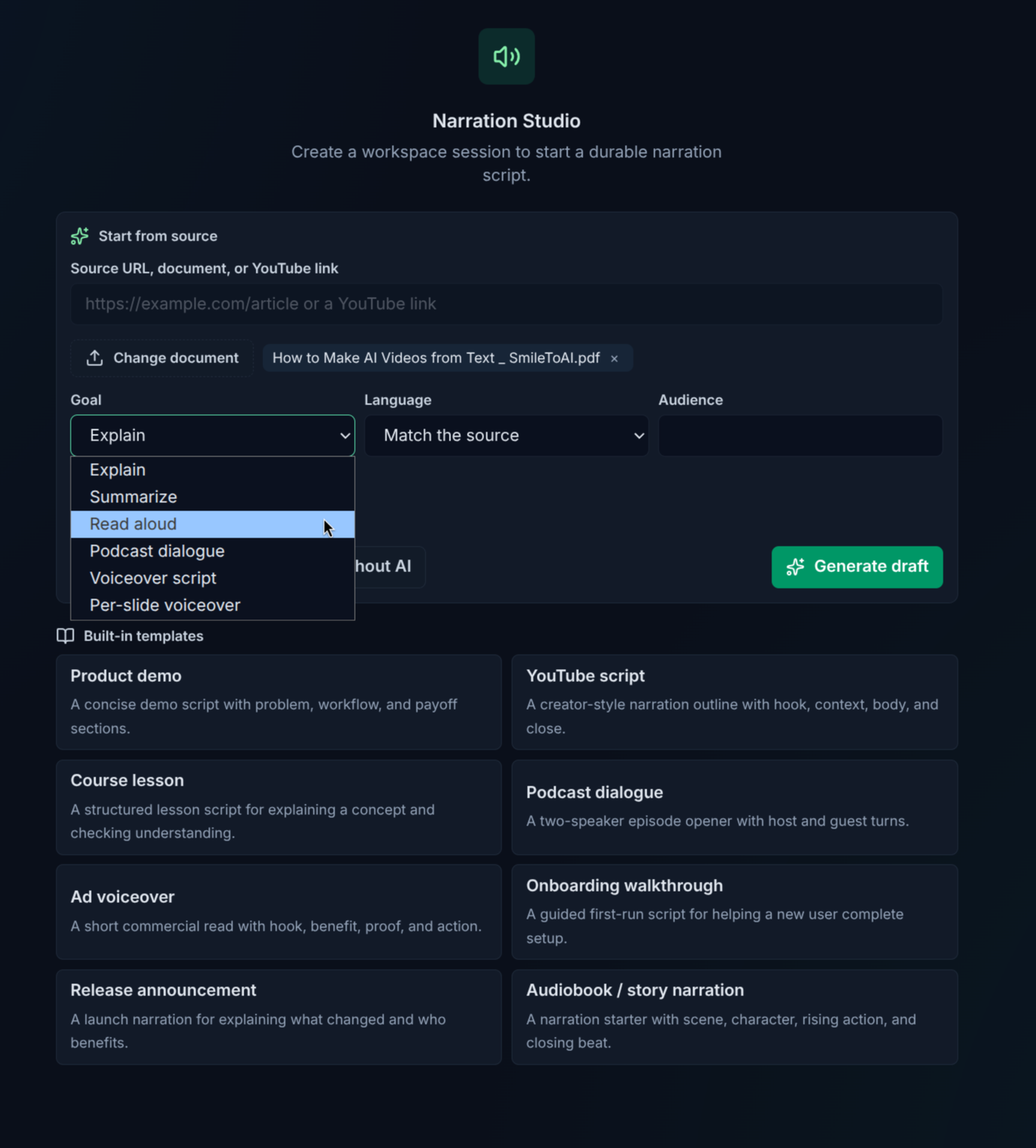Pick Voiceover script from the Goal list
This screenshot has height=1148, width=1036.
[x=213, y=578]
